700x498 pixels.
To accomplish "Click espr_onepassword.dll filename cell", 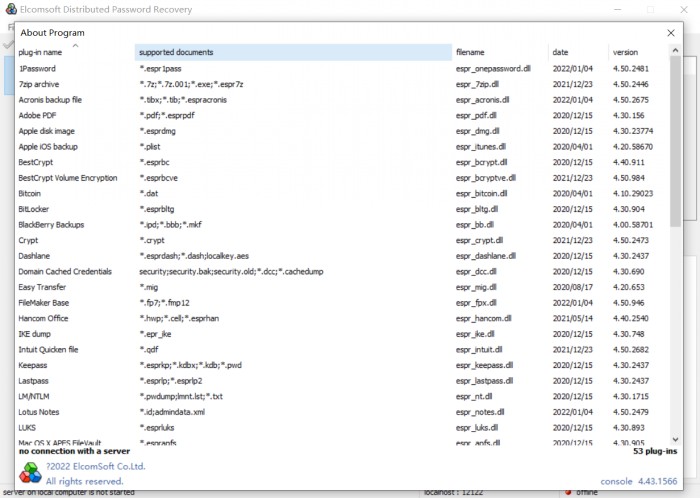I will click(x=493, y=69).
